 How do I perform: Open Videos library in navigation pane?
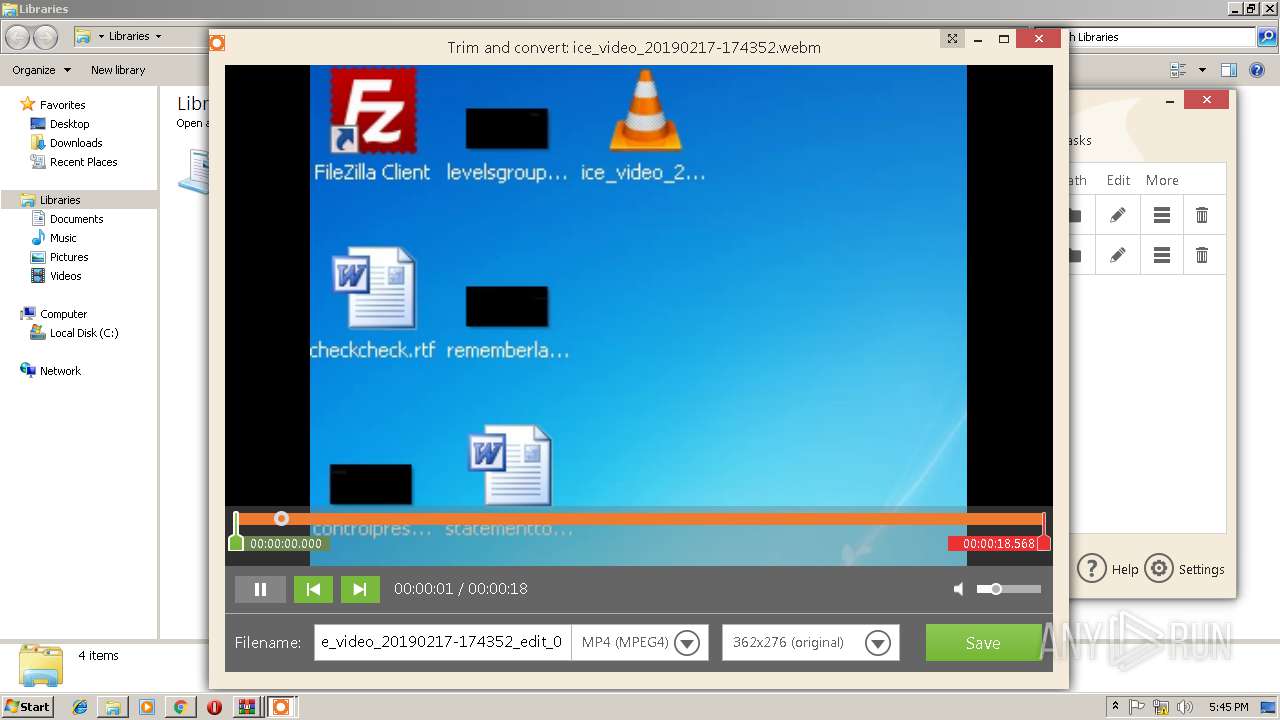(x=66, y=276)
